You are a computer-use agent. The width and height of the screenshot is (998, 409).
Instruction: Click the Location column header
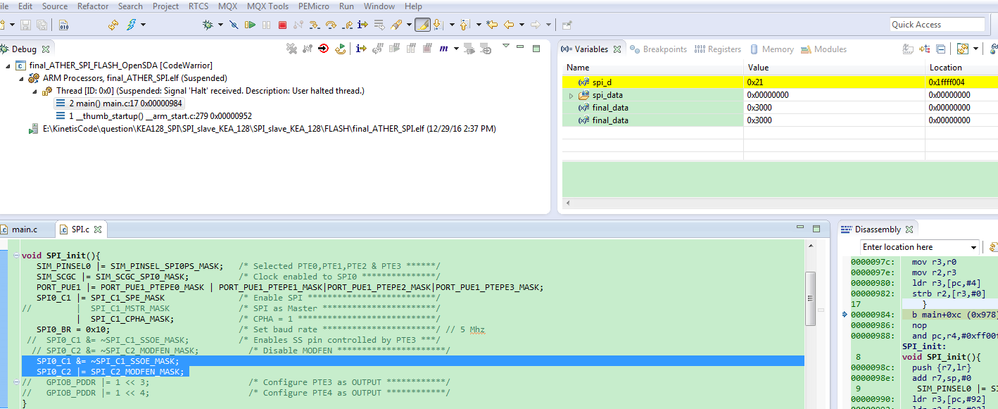(x=961, y=67)
